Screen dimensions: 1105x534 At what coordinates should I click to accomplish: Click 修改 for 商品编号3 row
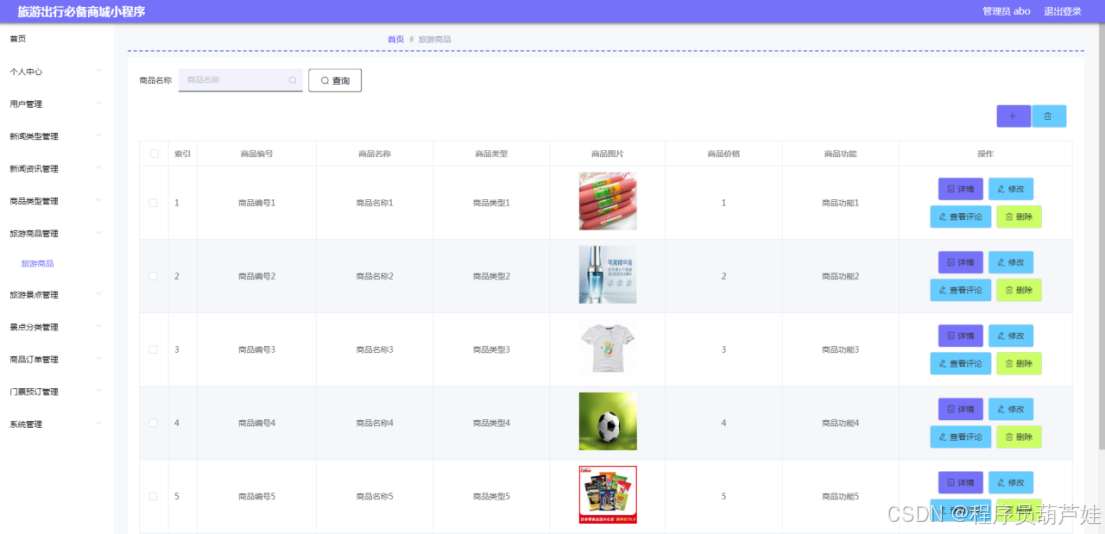pyautogui.click(x=1011, y=335)
